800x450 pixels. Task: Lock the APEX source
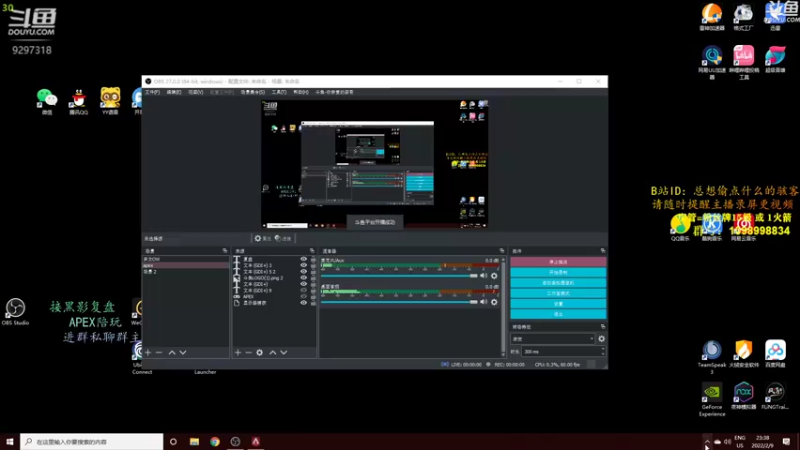click(313, 296)
